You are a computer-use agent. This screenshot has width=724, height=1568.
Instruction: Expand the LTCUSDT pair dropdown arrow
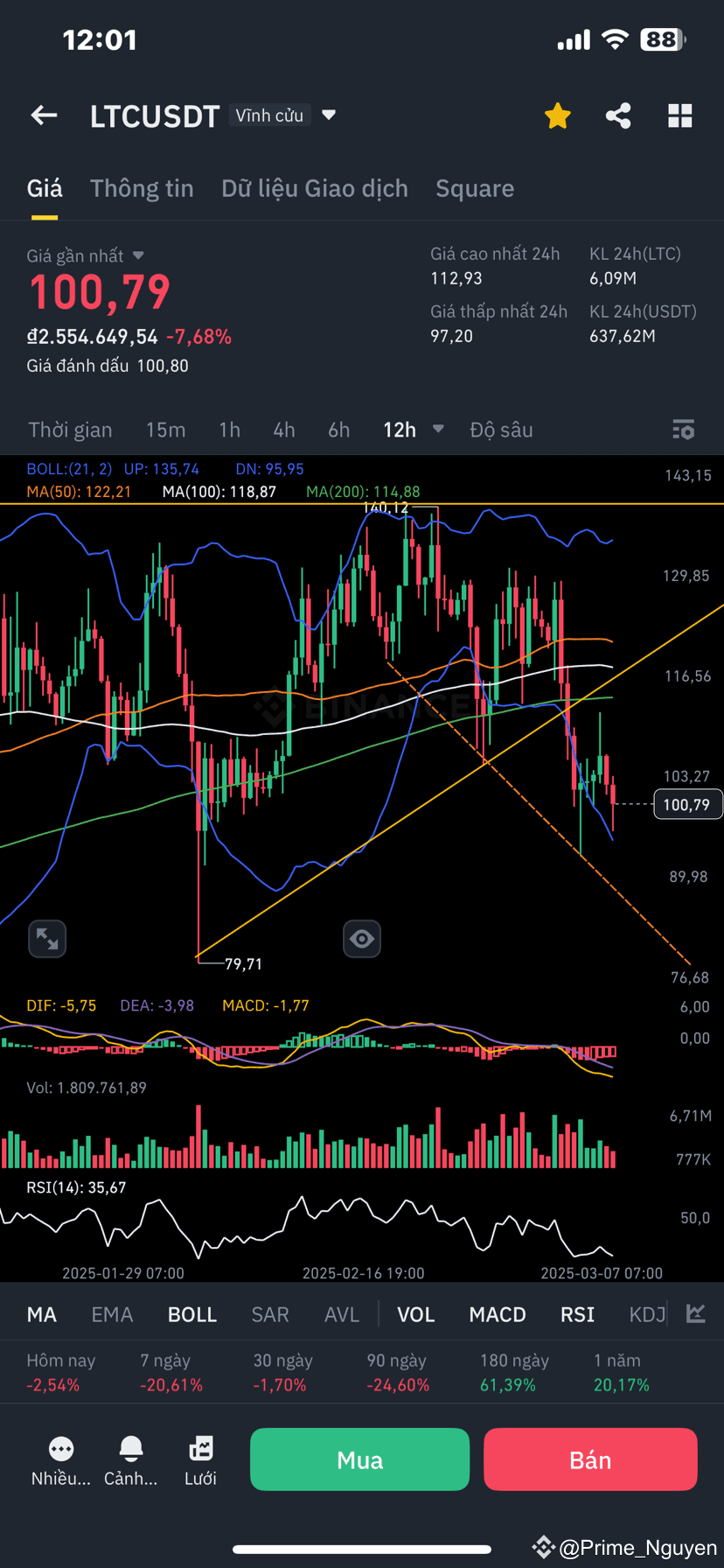pyautogui.click(x=329, y=115)
